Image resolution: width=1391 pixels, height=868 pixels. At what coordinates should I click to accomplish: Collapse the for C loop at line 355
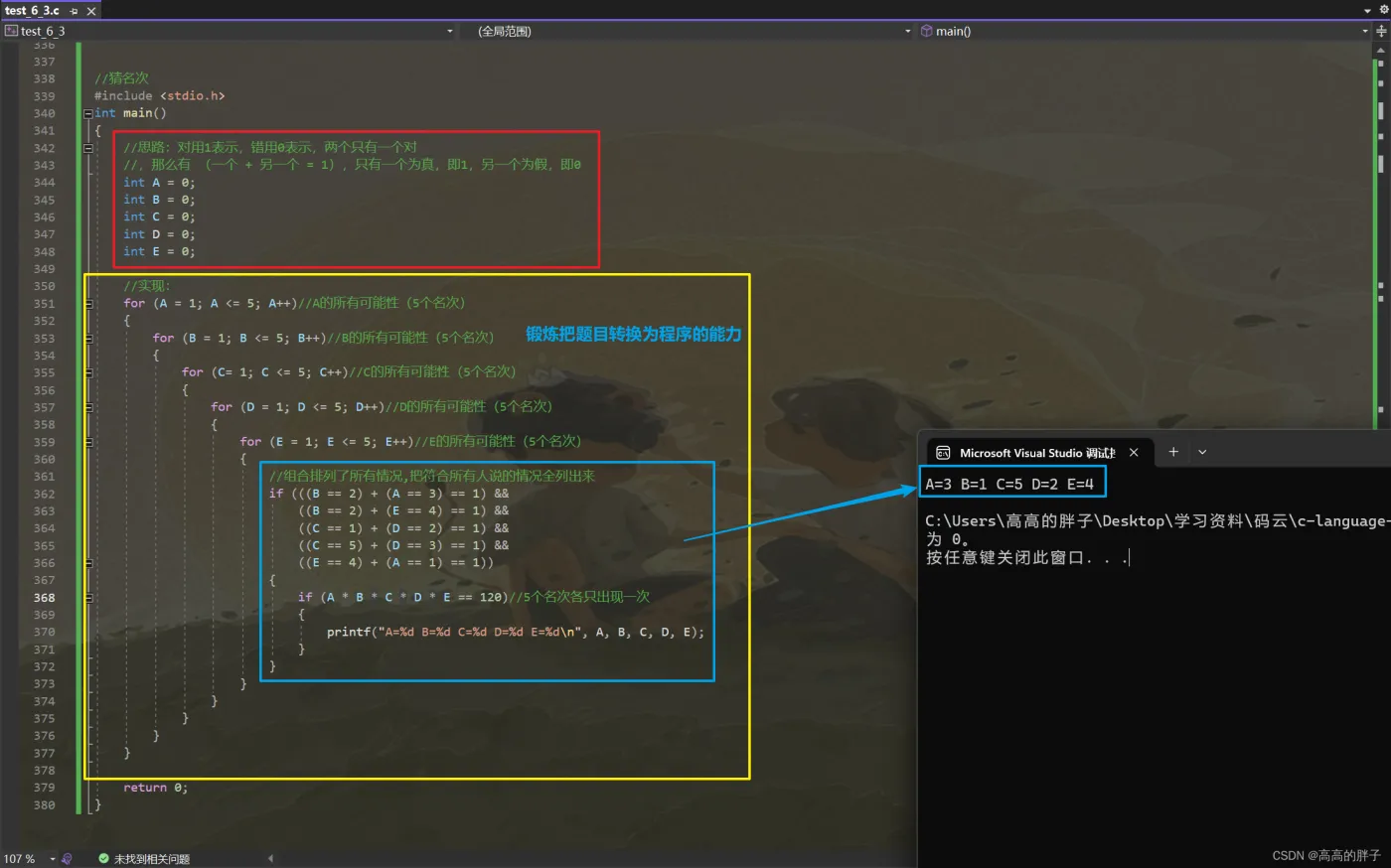88,373
